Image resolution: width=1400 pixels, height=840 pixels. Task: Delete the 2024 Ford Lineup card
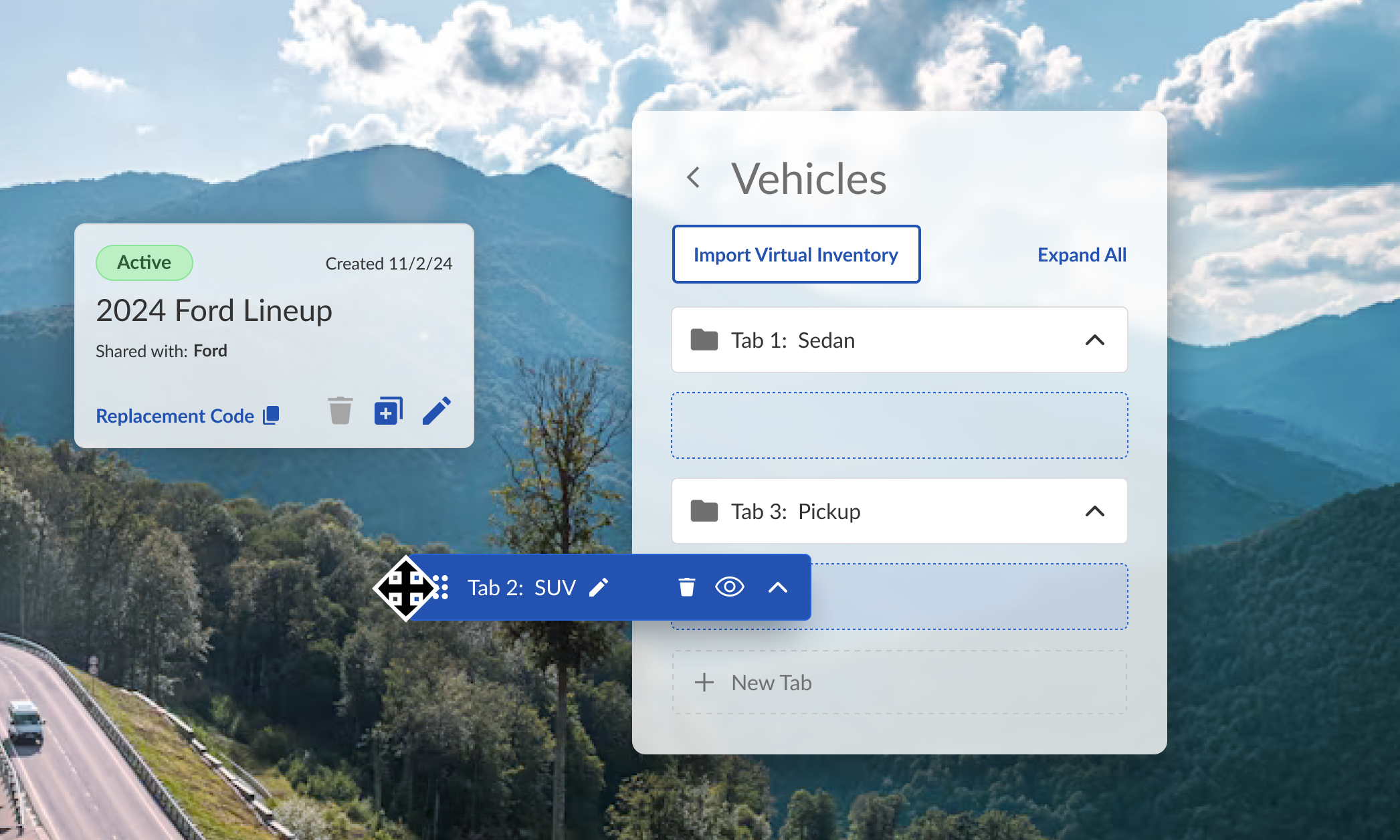point(340,411)
